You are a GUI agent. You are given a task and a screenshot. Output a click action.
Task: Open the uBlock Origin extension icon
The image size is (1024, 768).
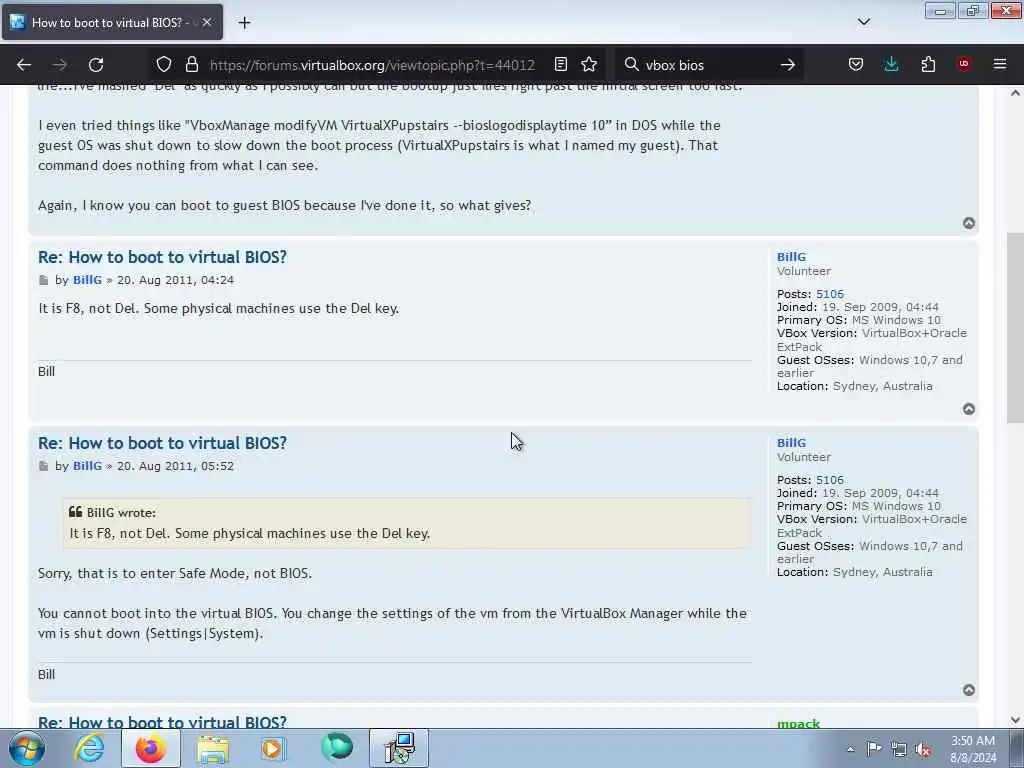click(x=964, y=64)
